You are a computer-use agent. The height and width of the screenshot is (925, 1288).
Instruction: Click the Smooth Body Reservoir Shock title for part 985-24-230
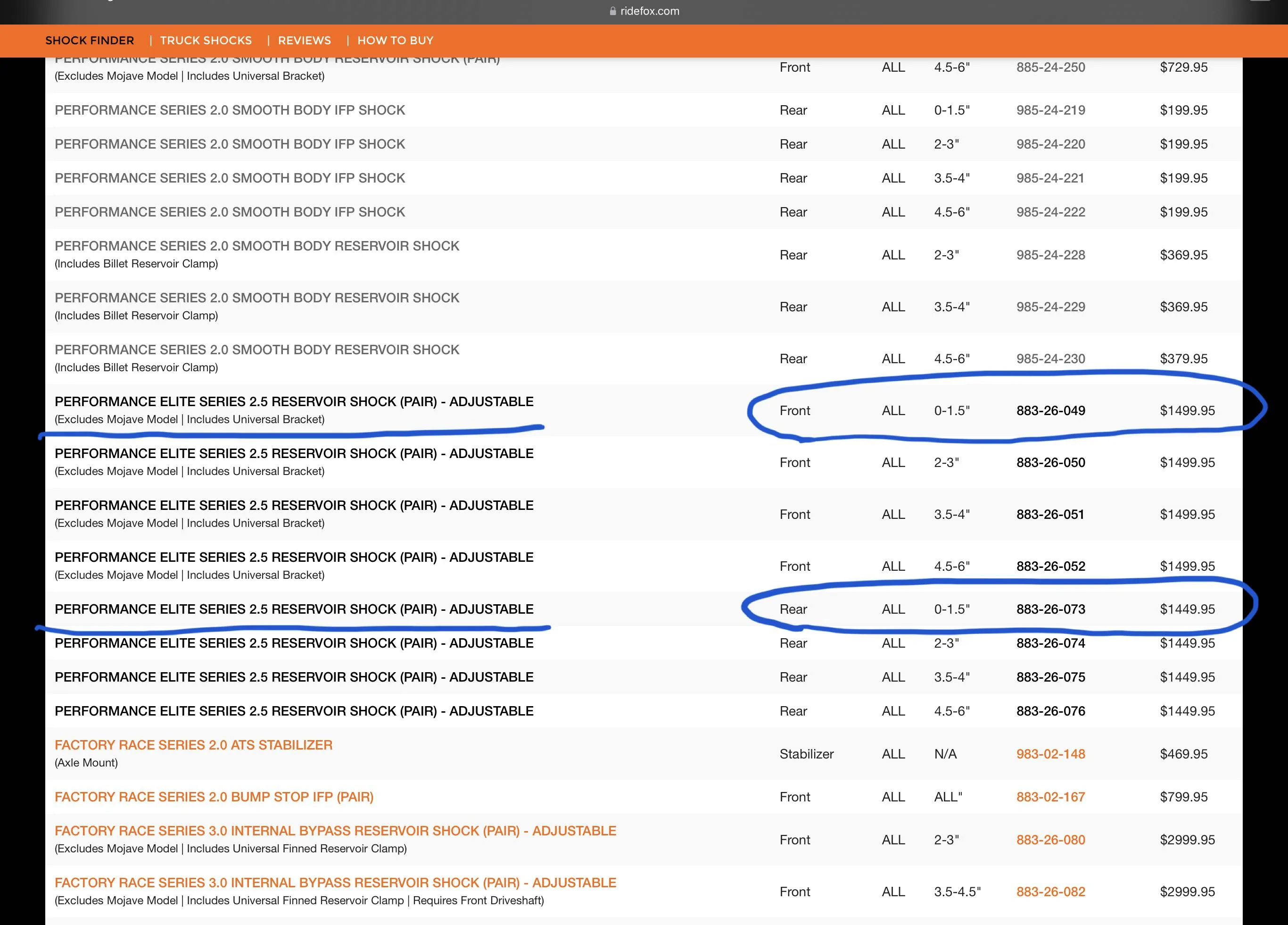(256, 350)
